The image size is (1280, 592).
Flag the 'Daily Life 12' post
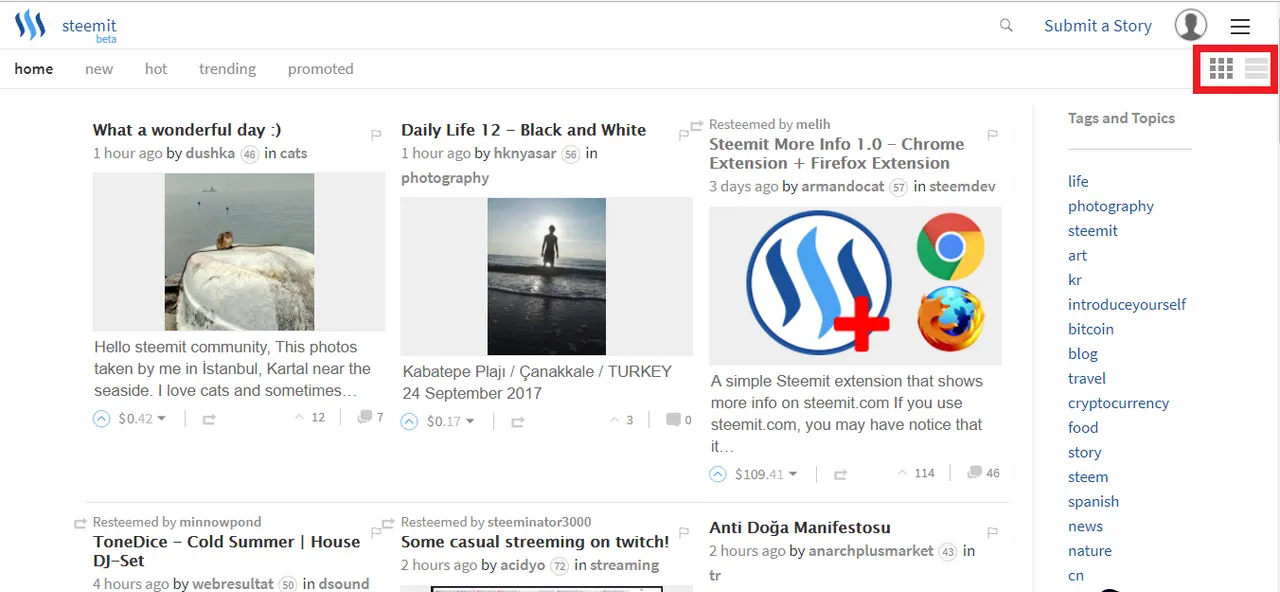coord(685,135)
